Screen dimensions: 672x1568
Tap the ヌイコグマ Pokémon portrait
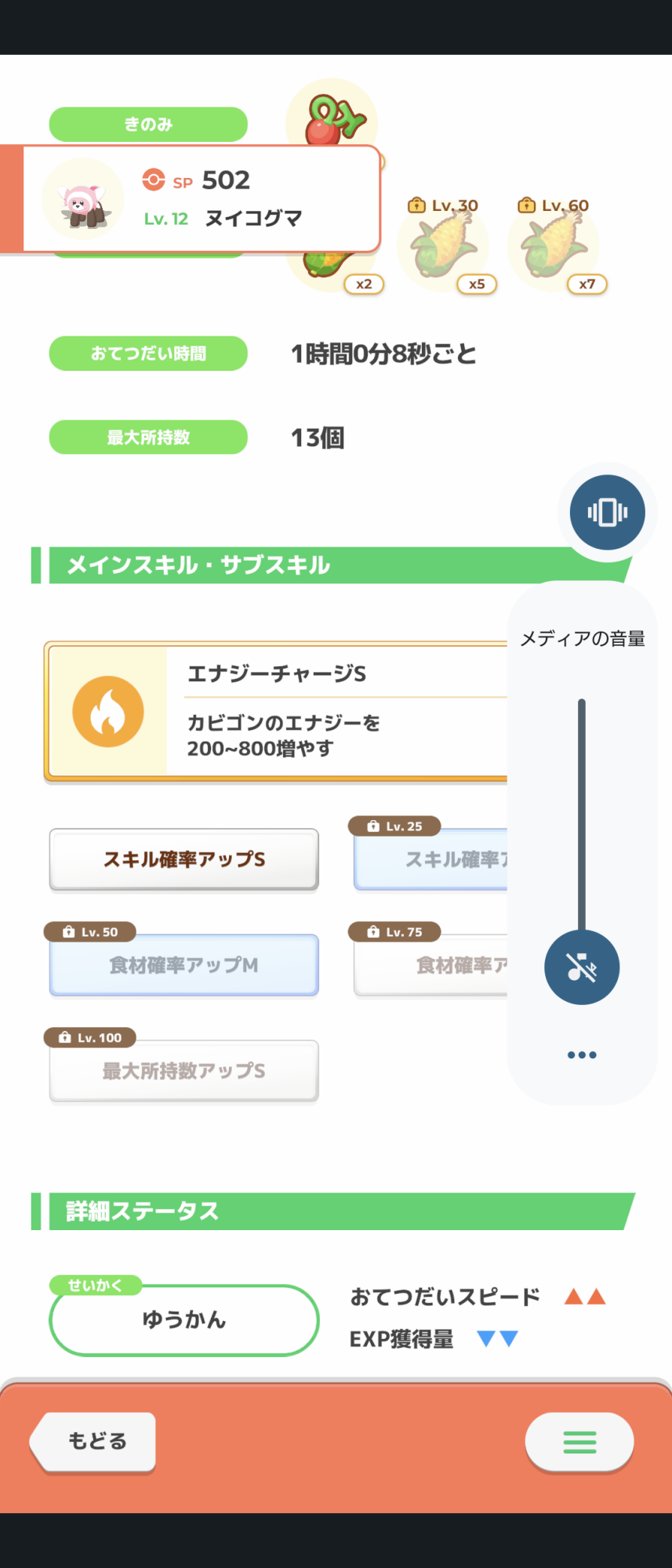(x=83, y=200)
